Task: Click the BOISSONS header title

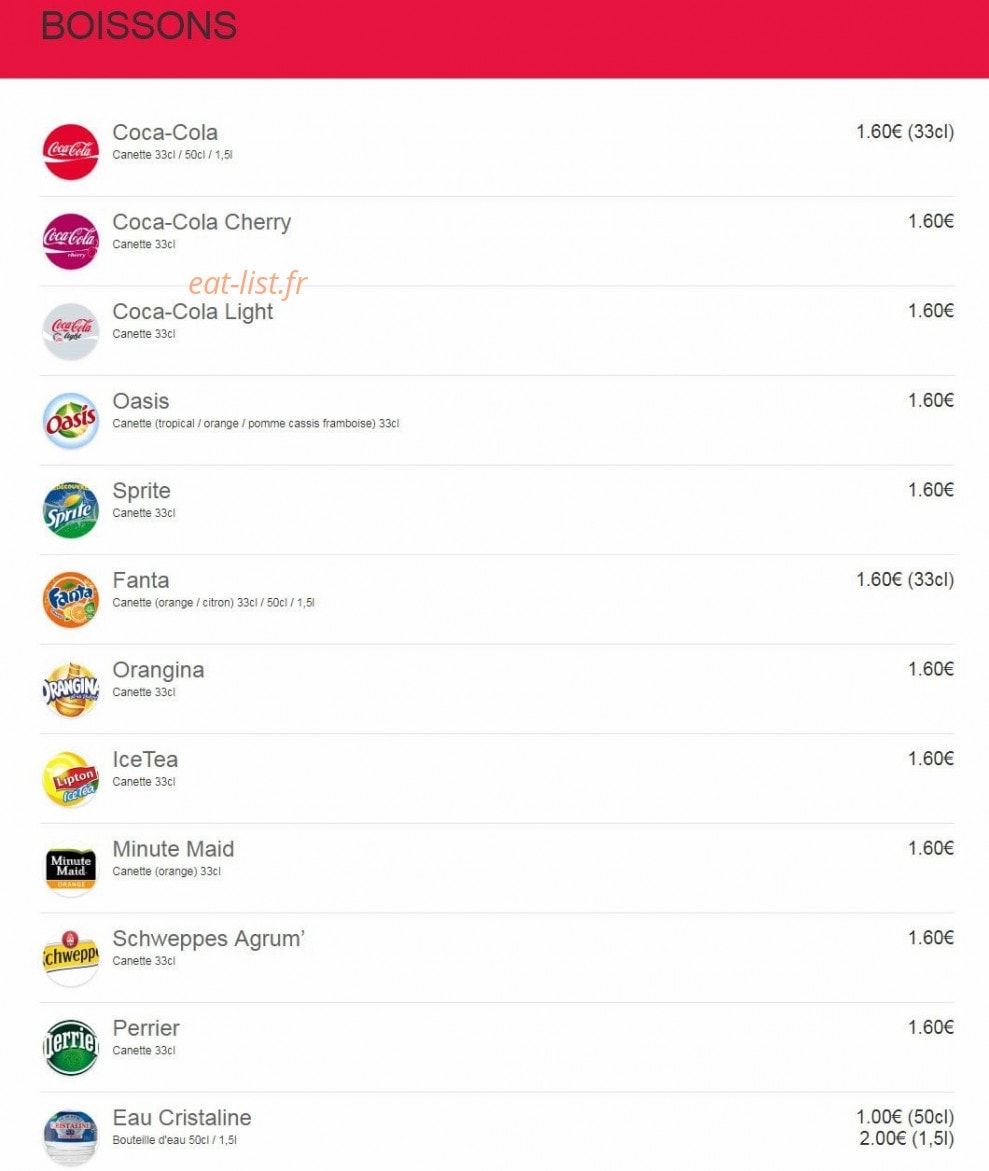Action: tap(139, 26)
